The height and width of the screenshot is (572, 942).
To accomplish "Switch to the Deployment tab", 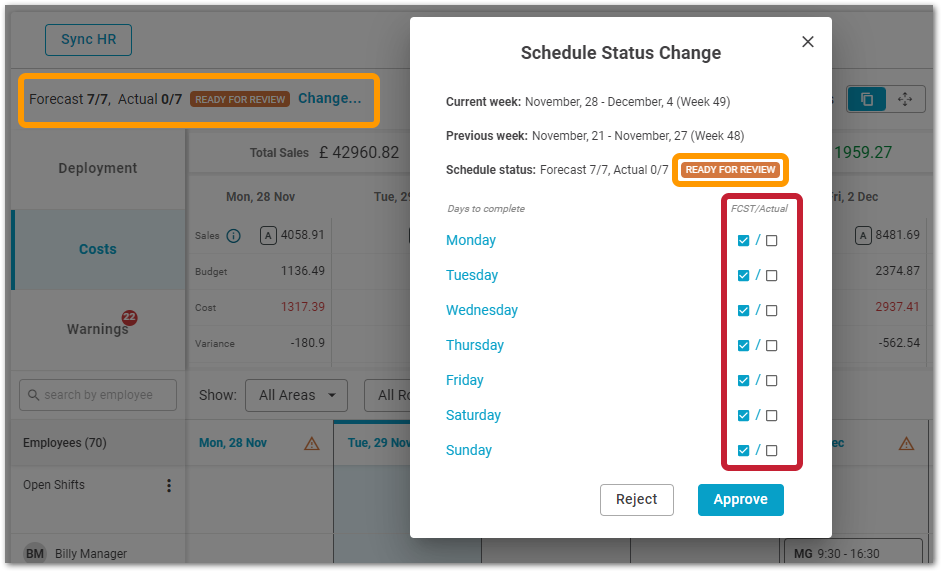I will [98, 168].
